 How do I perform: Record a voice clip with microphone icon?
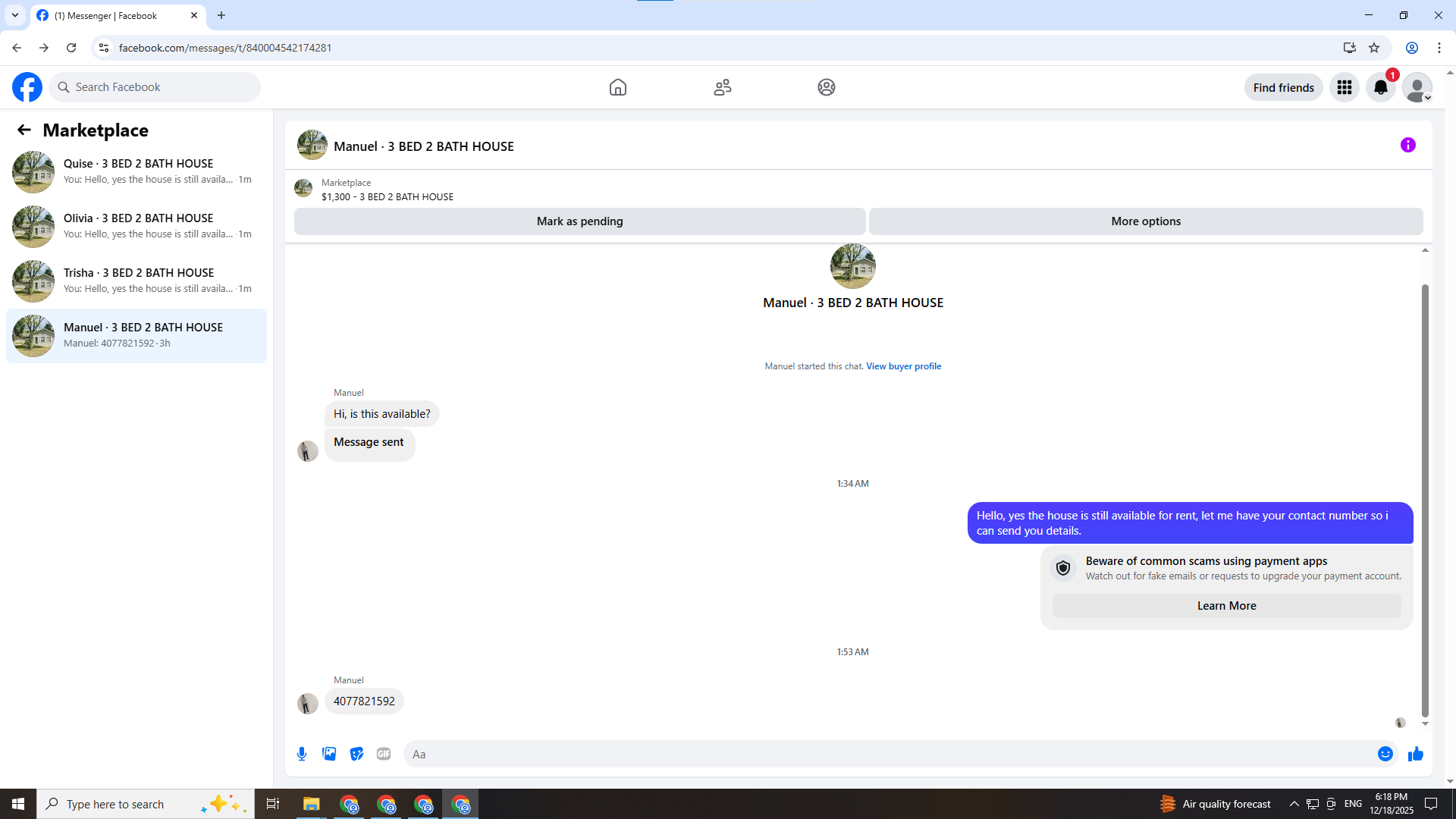(302, 754)
